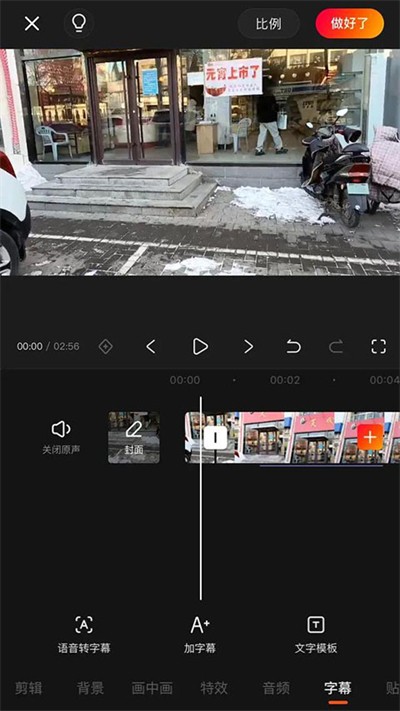Select the transition marker between clips
This screenshot has height=711, width=400.
(x=215, y=438)
